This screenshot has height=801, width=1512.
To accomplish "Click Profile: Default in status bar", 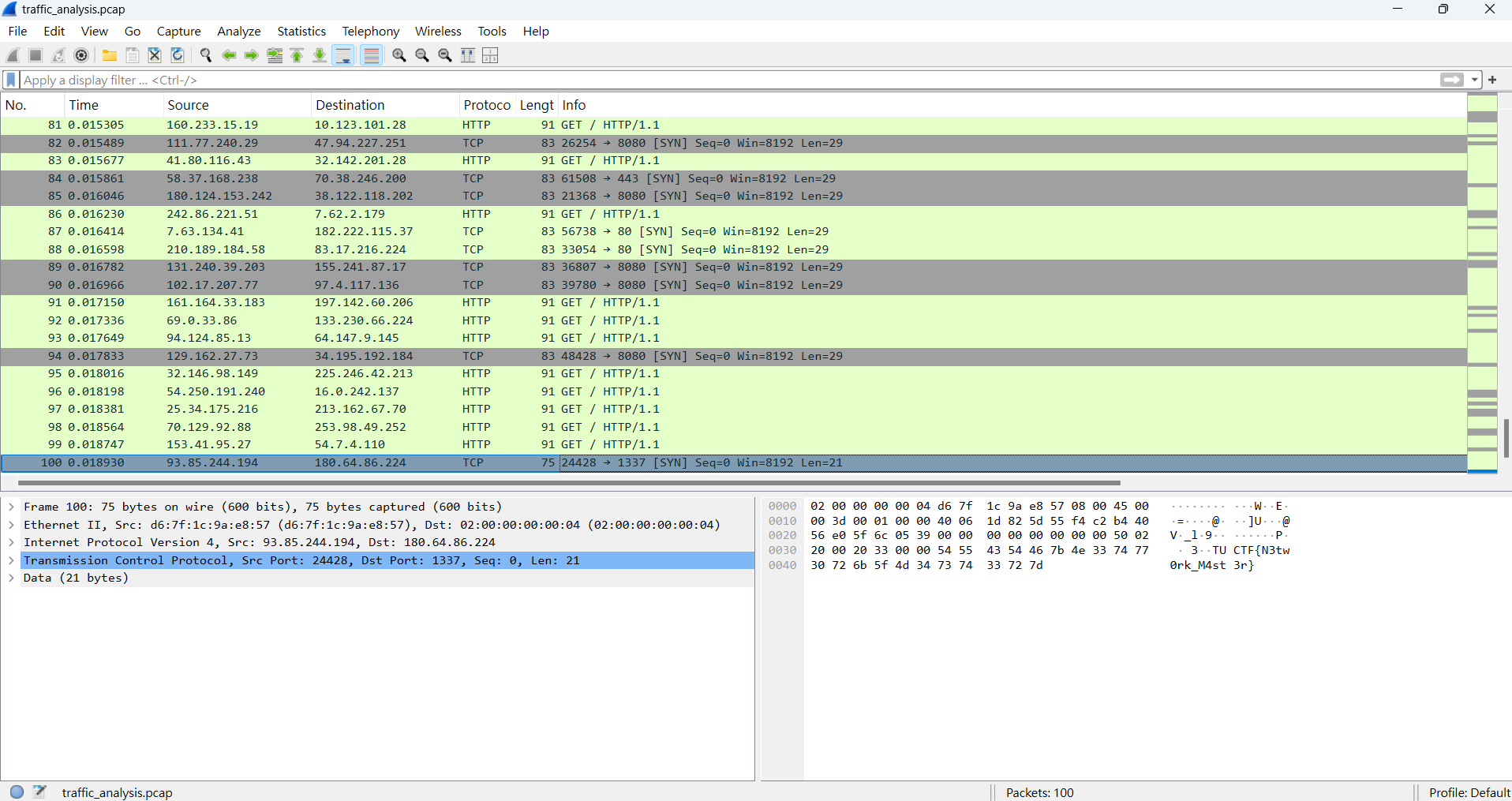I will pyautogui.click(x=1469, y=792).
